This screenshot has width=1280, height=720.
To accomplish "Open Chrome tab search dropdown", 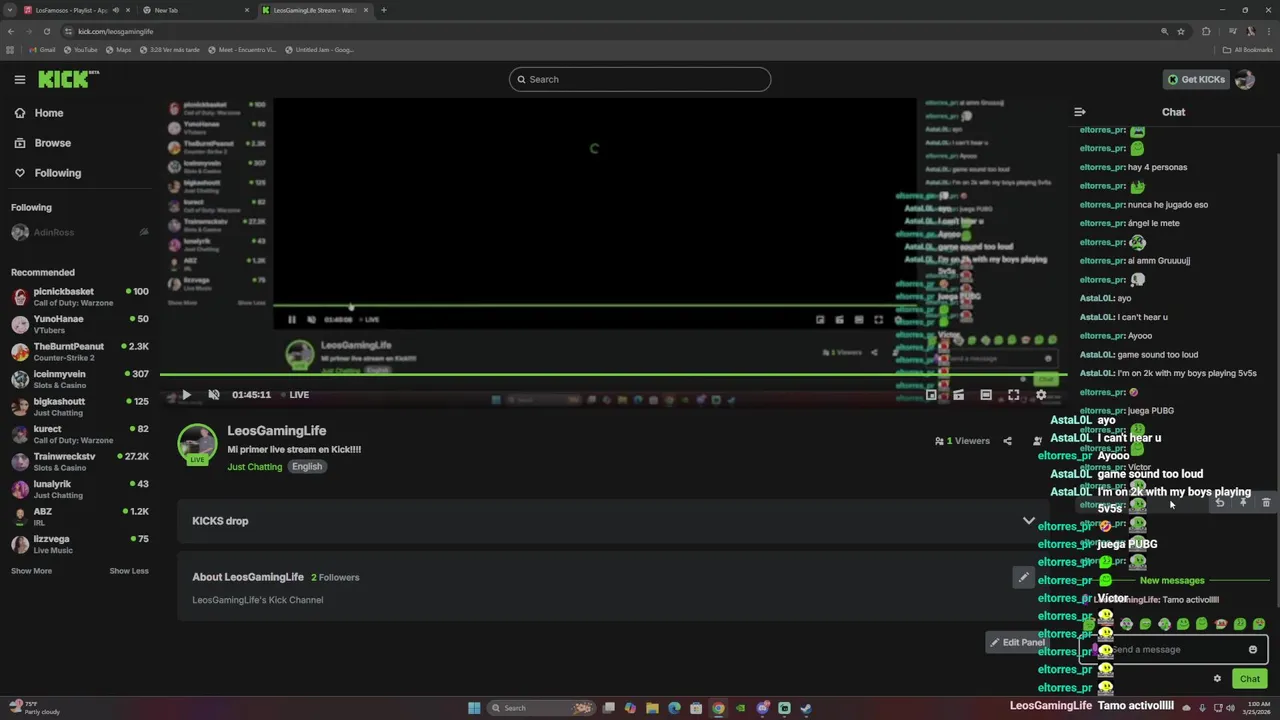I will [x=9, y=10].
